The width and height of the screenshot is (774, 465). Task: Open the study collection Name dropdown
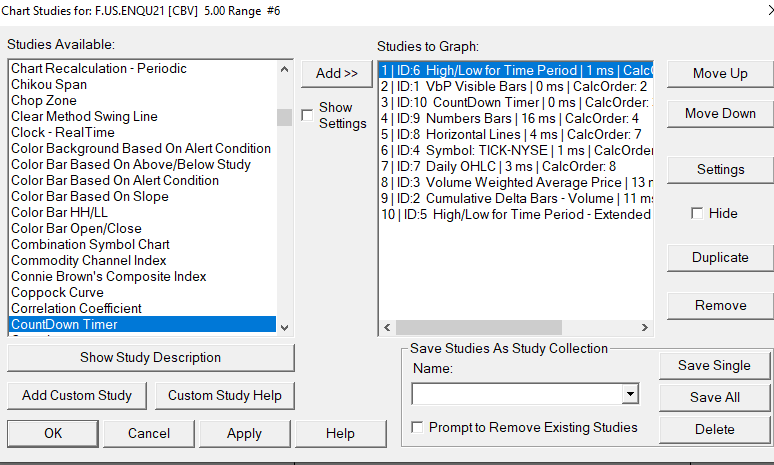coord(629,395)
